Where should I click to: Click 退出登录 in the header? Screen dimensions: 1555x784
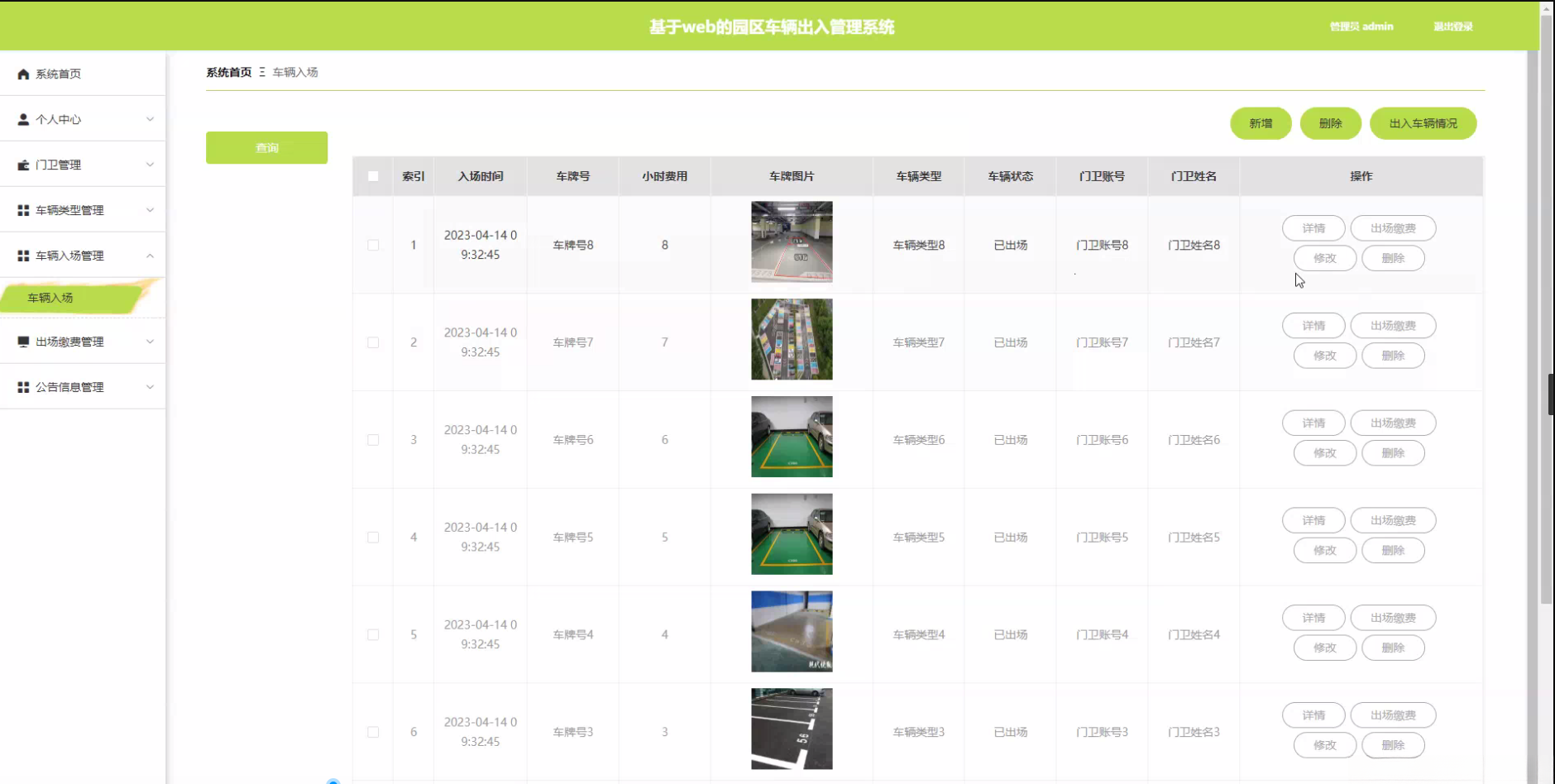(x=1452, y=26)
